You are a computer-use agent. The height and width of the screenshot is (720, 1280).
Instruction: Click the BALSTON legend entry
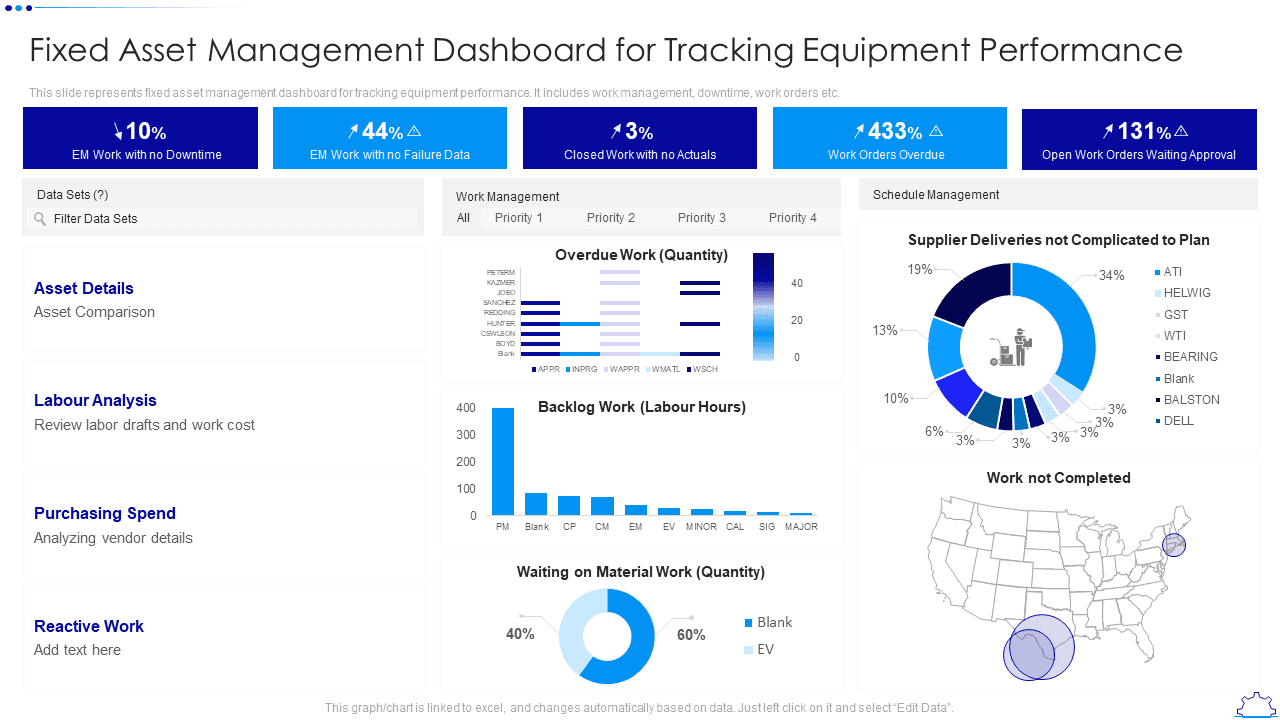tap(1187, 400)
